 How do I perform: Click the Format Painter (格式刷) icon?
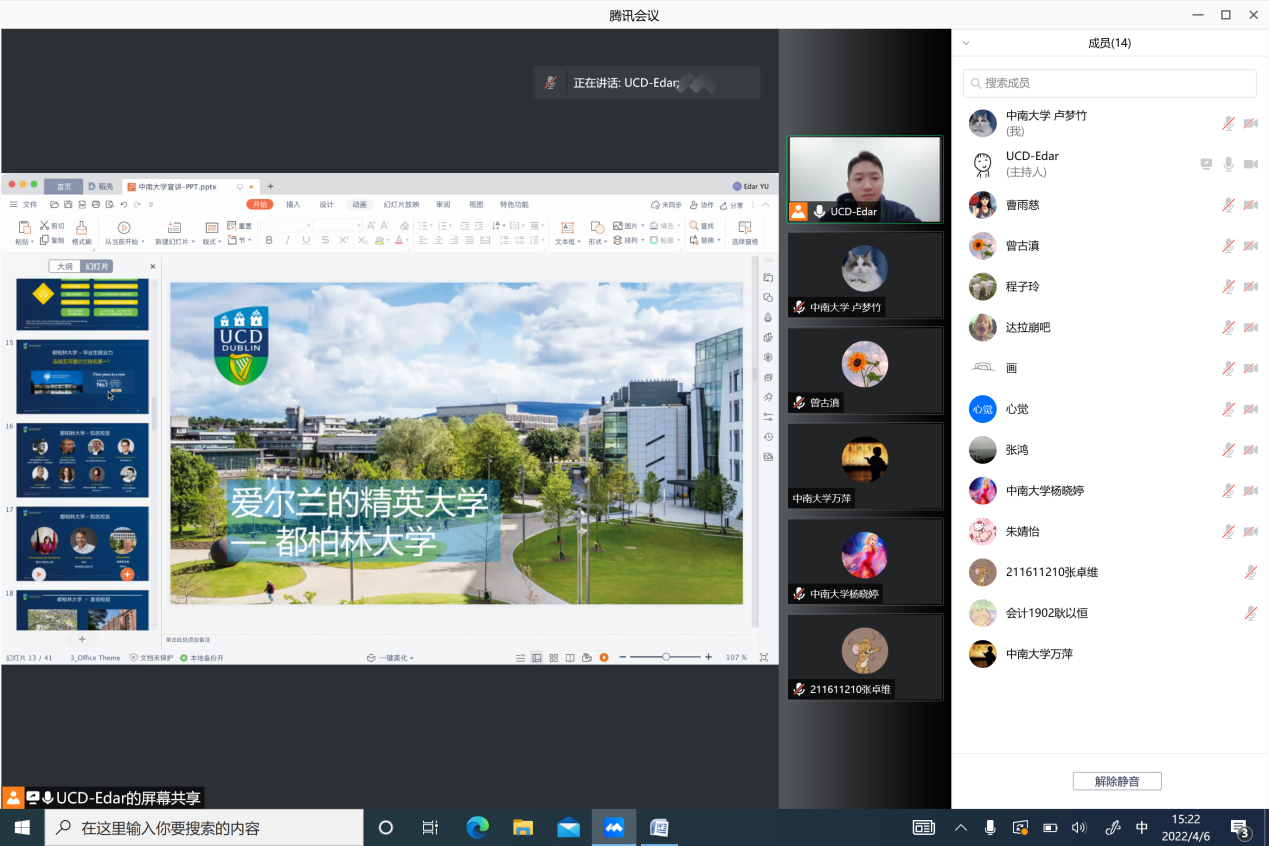(81, 227)
